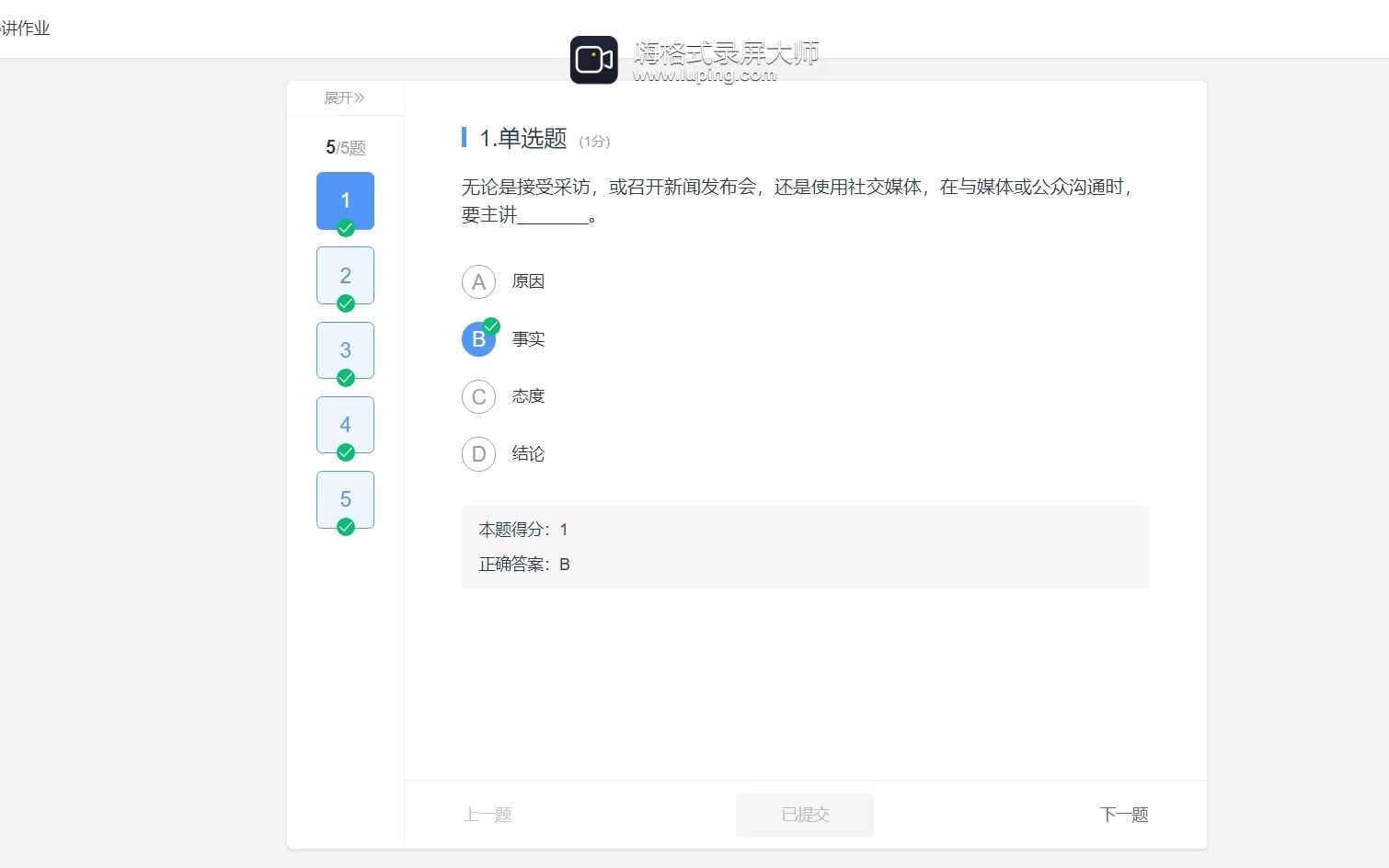Click answer text 事实
The width and height of the screenshot is (1389, 868).
point(528,339)
